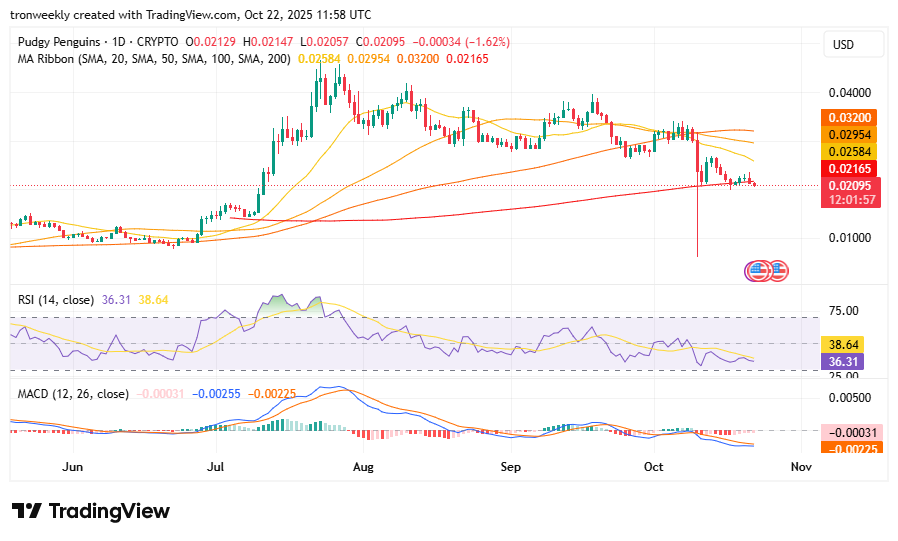
Task: Click the yellow 38.64 RSI value label
Action: [x=849, y=343]
